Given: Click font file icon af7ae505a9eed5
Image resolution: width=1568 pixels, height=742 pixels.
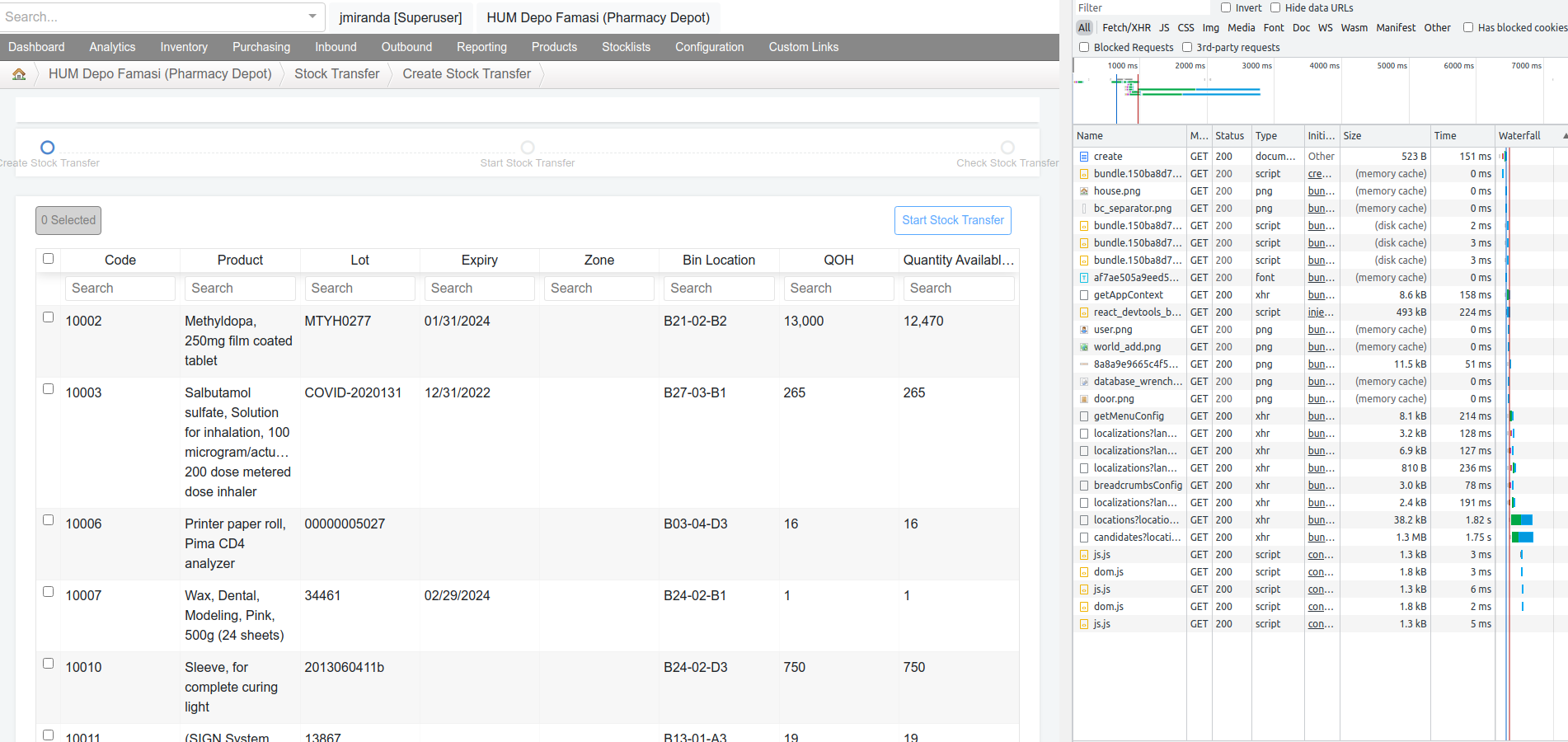Looking at the screenshot, I should click(x=1084, y=278).
